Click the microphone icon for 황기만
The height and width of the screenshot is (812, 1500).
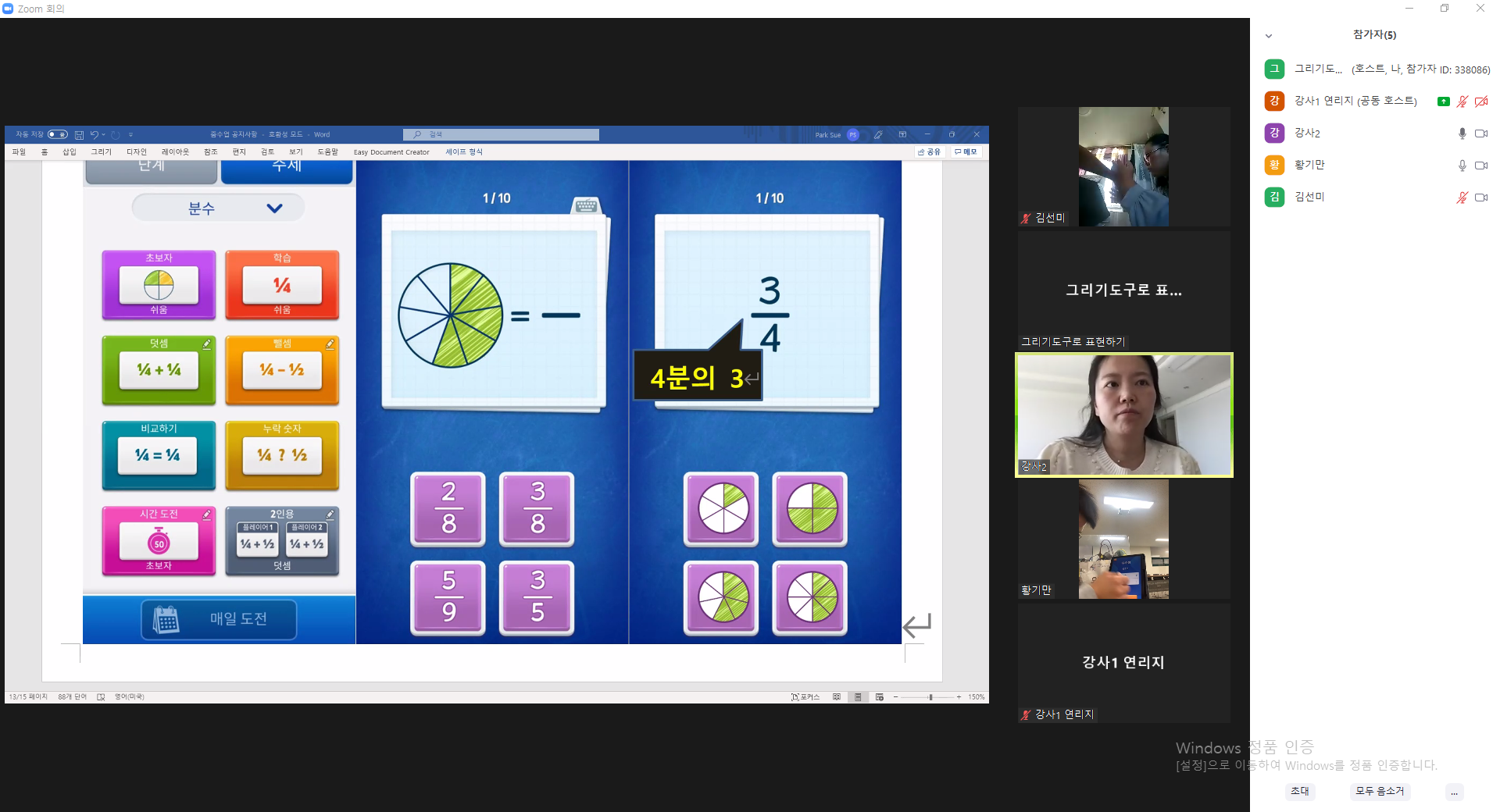pyautogui.click(x=1462, y=166)
